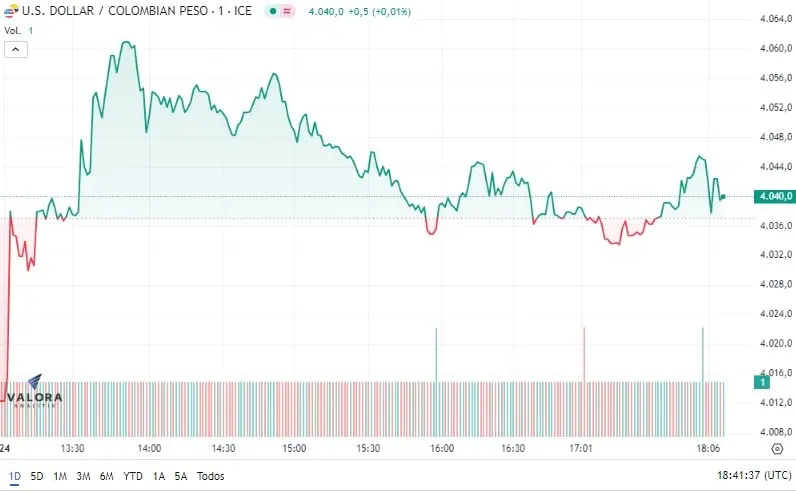Image resolution: width=796 pixels, height=492 pixels.
Task: Choose the 3M range option
Action: tap(83, 476)
